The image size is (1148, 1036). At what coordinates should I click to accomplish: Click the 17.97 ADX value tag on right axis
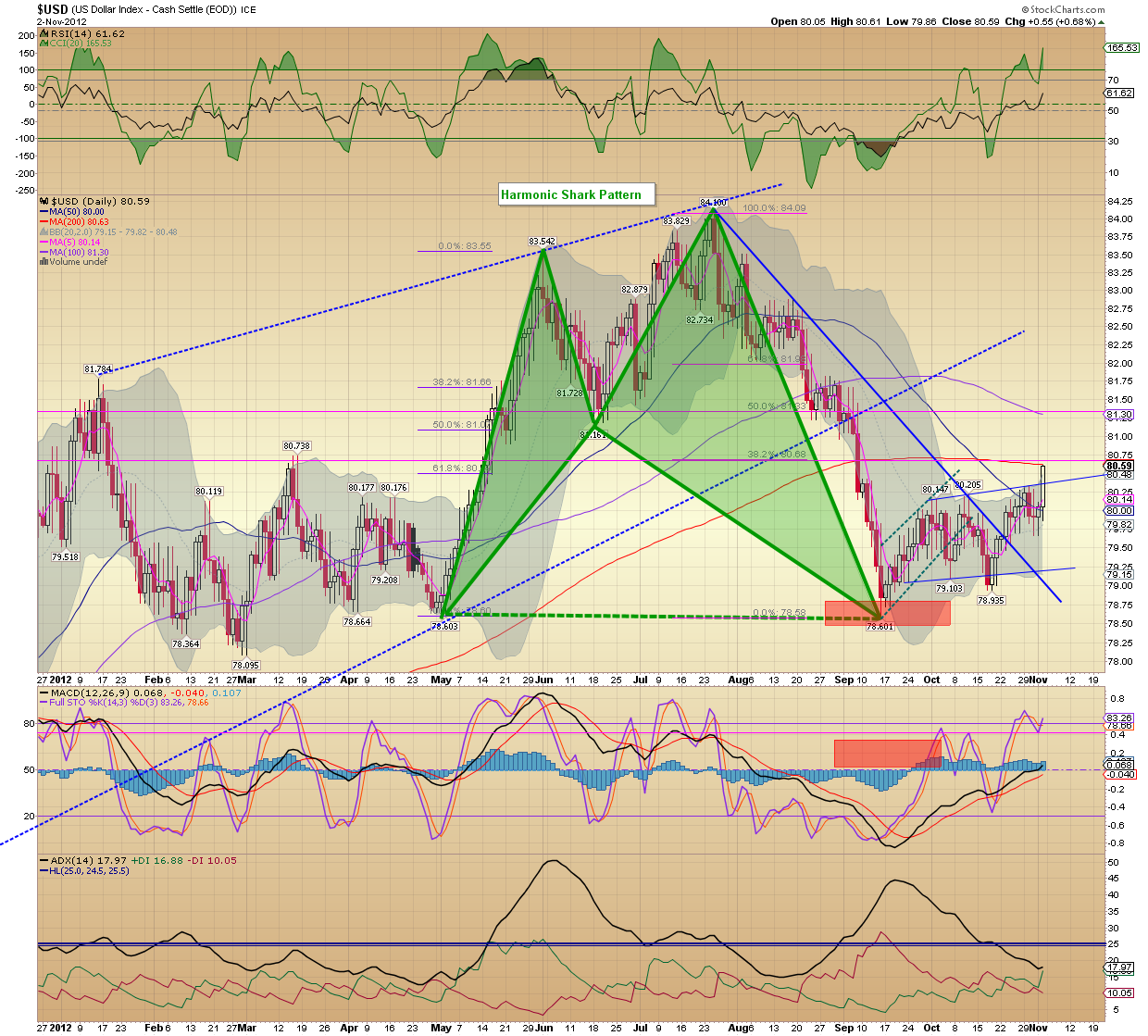click(1119, 967)
